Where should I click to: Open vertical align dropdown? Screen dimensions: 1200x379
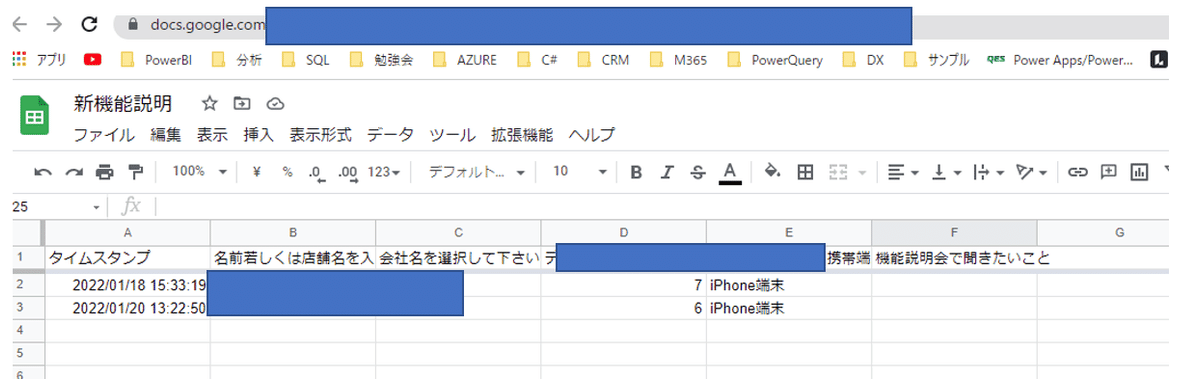tap(946, 172)
